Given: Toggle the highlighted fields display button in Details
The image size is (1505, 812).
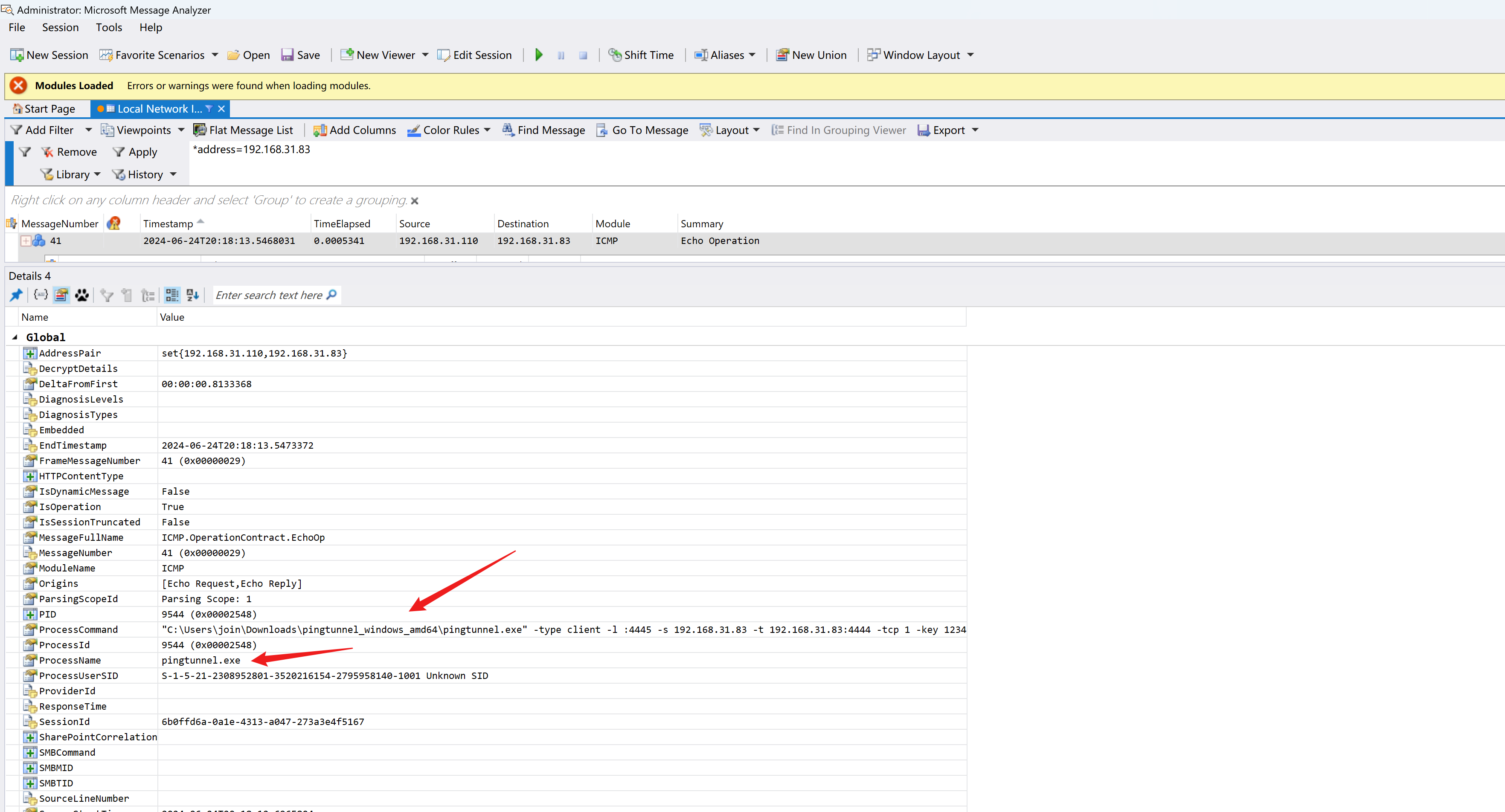Looking at the screenshot, I should 61,295.
